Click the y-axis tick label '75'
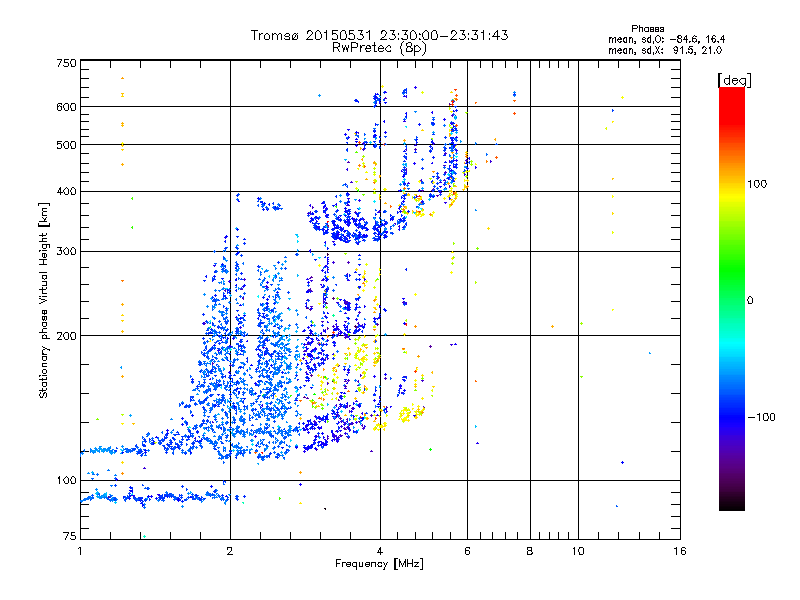The width and height of the screenshot is (800, 600). (x=70, y=536)
